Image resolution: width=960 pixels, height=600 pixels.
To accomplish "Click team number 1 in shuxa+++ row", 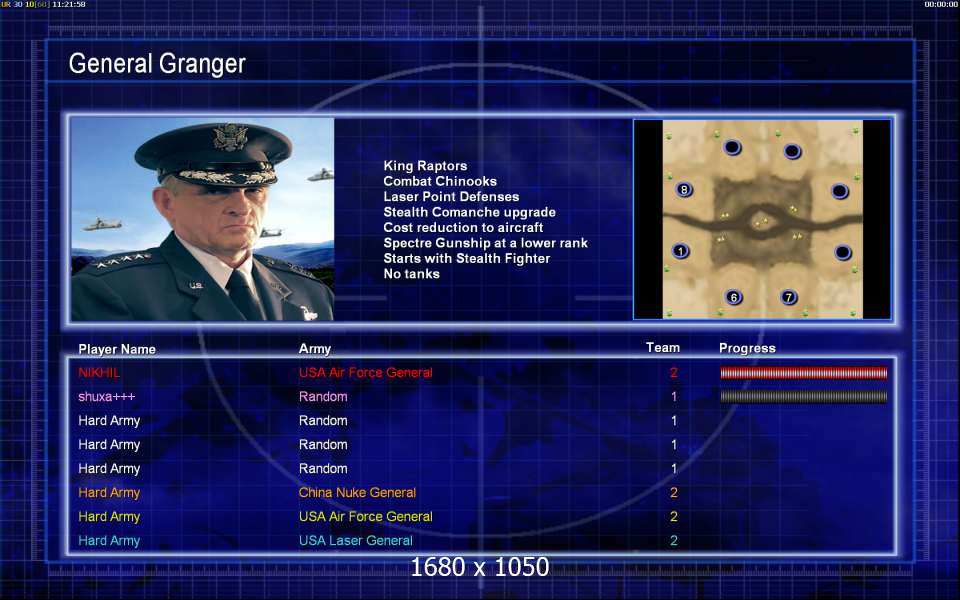I will point(674,397).
